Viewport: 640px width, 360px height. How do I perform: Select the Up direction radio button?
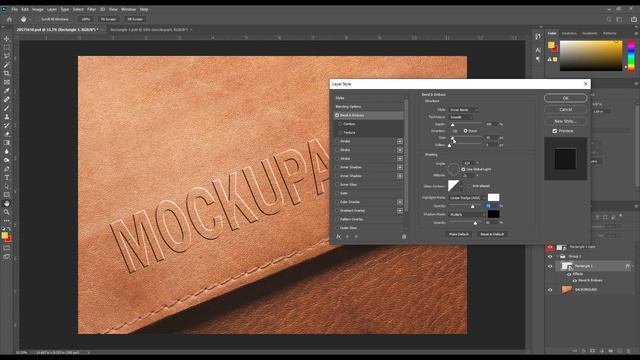(x=452, y=131)
